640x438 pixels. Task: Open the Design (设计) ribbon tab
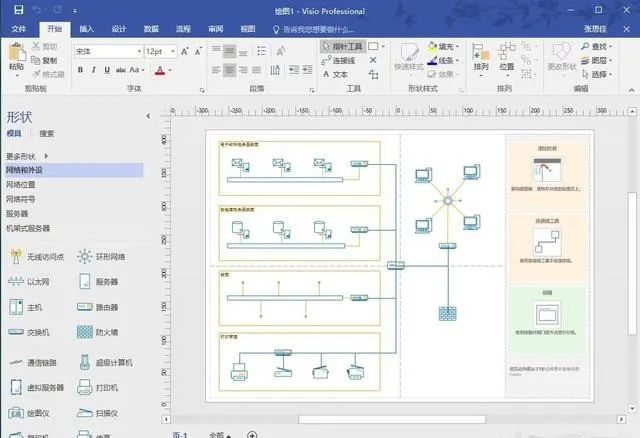(119, 29)
